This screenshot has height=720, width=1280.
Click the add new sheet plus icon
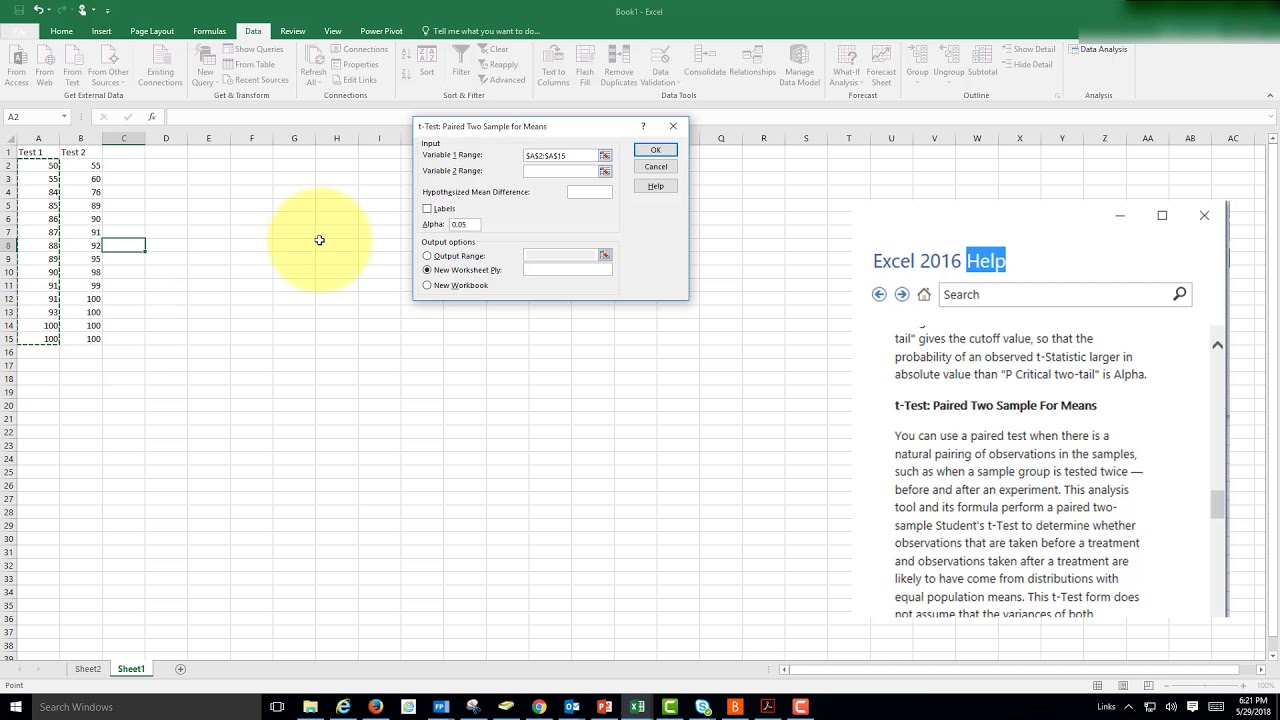pos(180,669)
